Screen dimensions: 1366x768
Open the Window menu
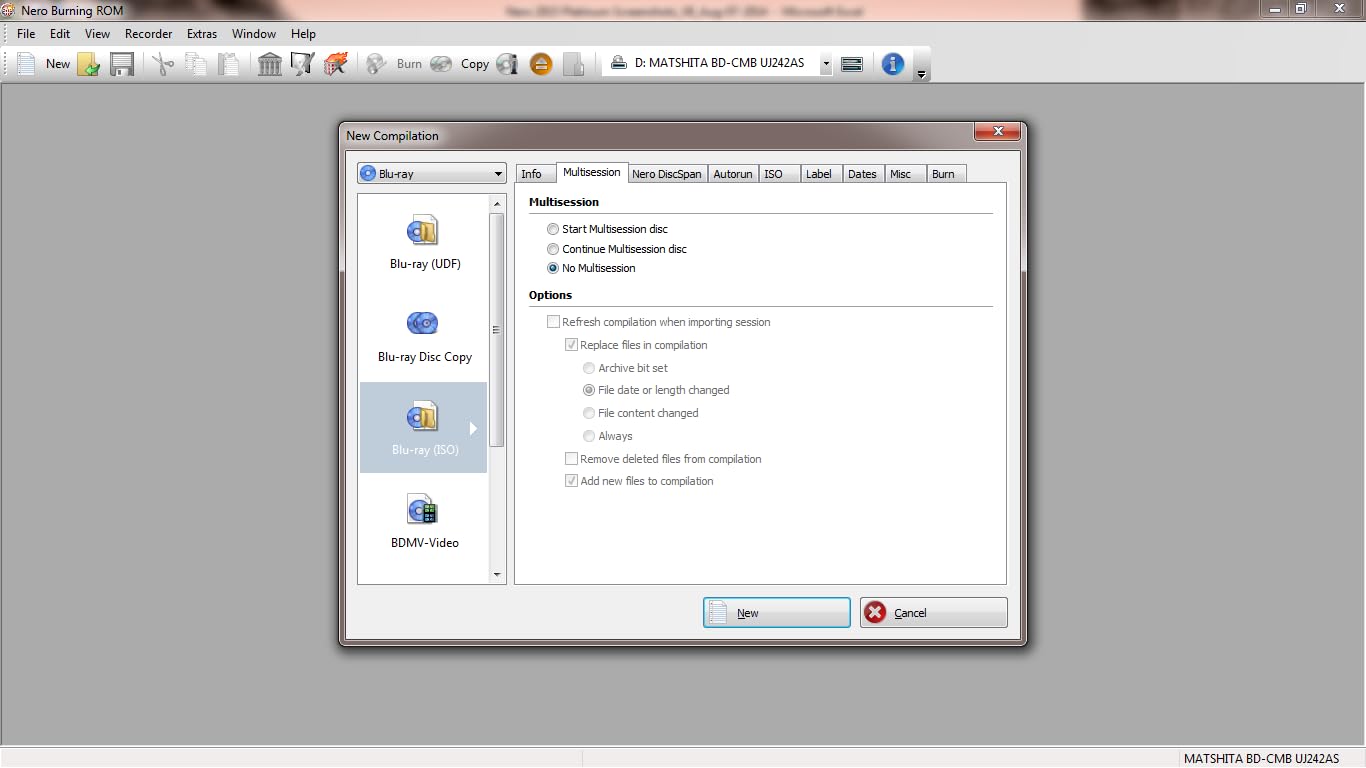tap(254, 34)
